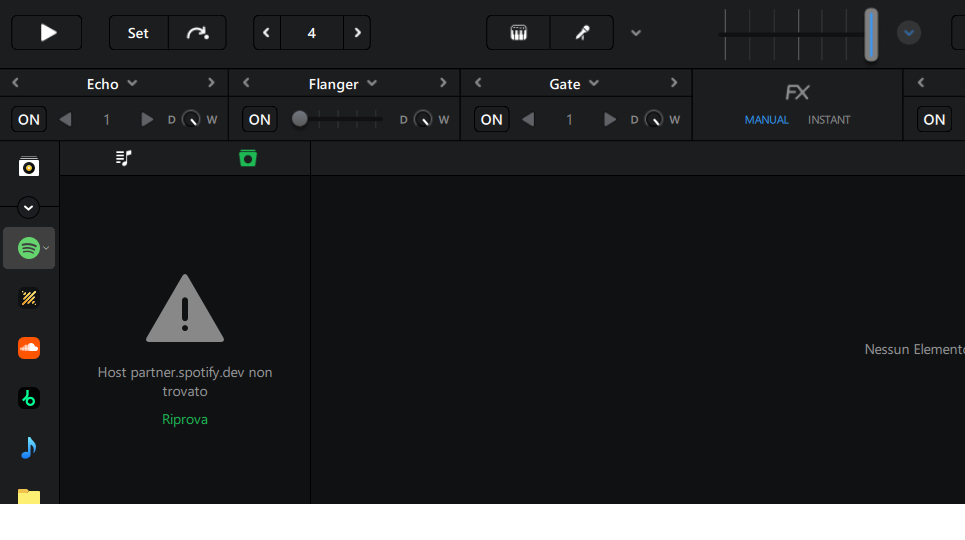965x540 pixels.
Task: Select previous effect before Echo
Action: [15, 83]
